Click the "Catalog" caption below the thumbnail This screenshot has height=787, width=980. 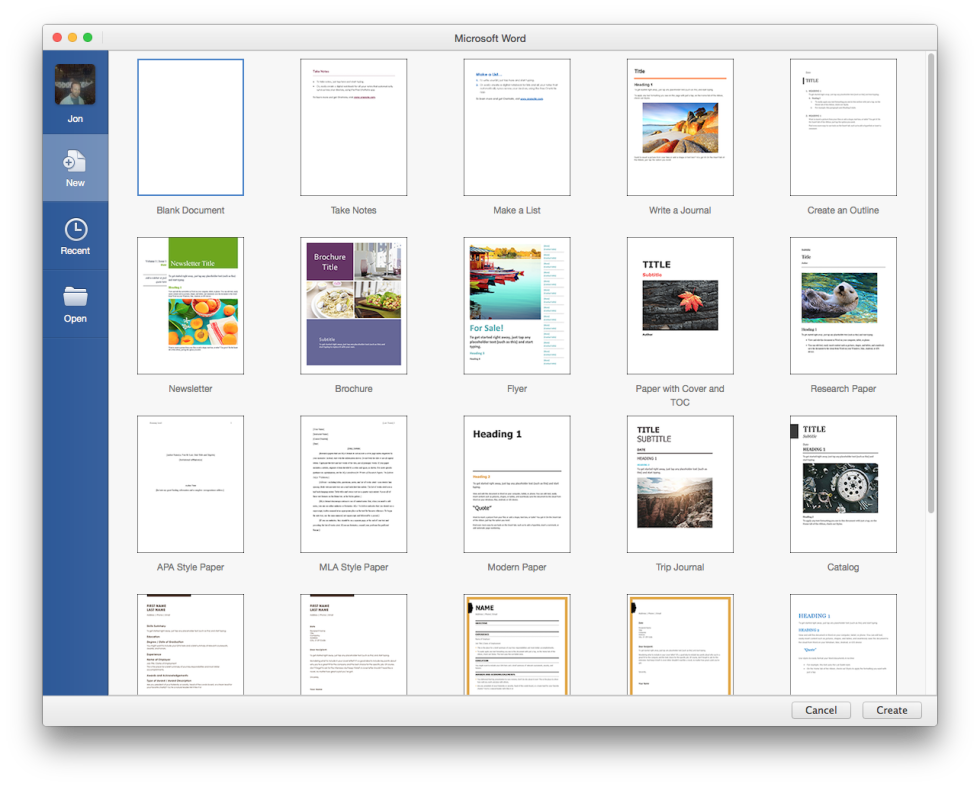pos(843,568)
